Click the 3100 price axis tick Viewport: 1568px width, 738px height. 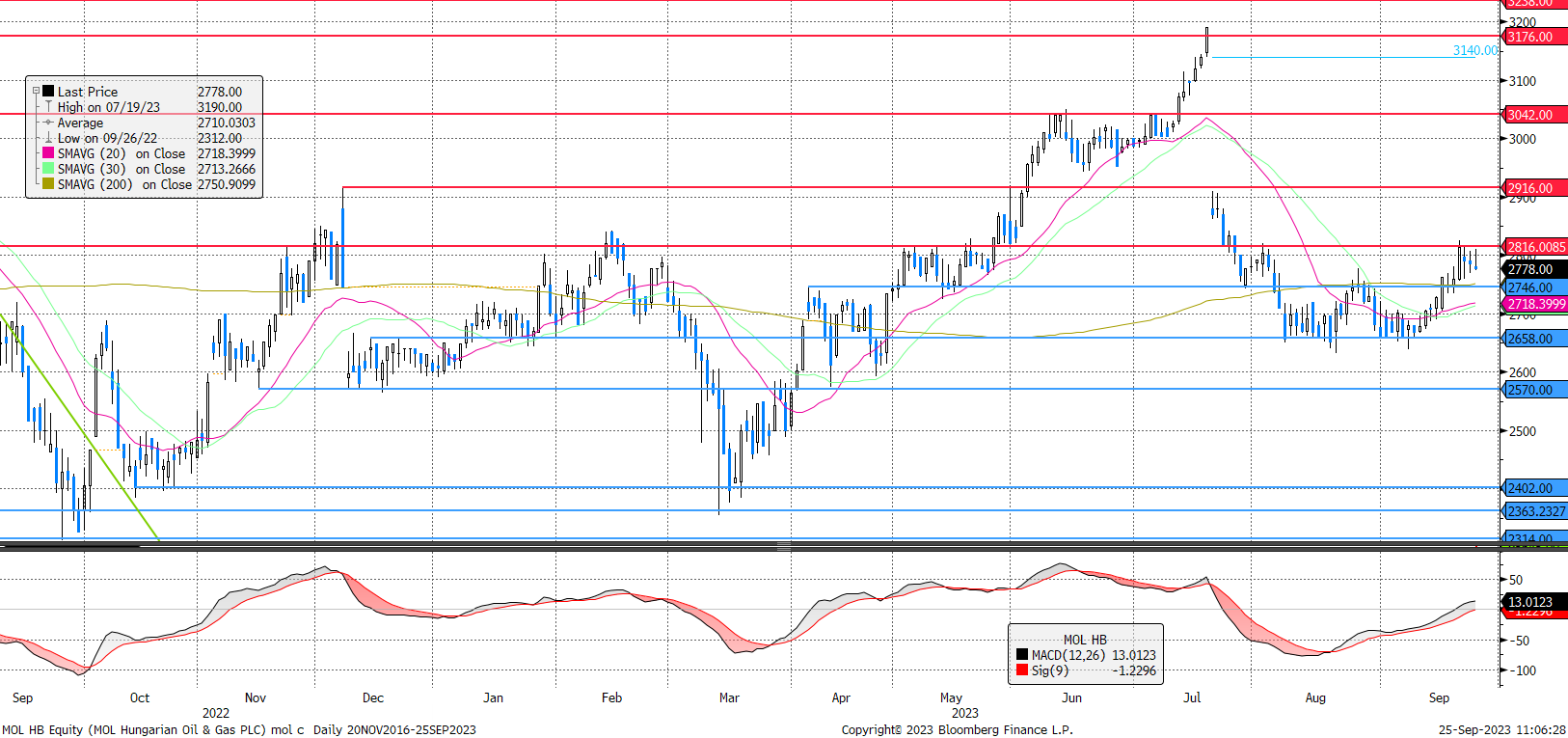(1523, 81)
